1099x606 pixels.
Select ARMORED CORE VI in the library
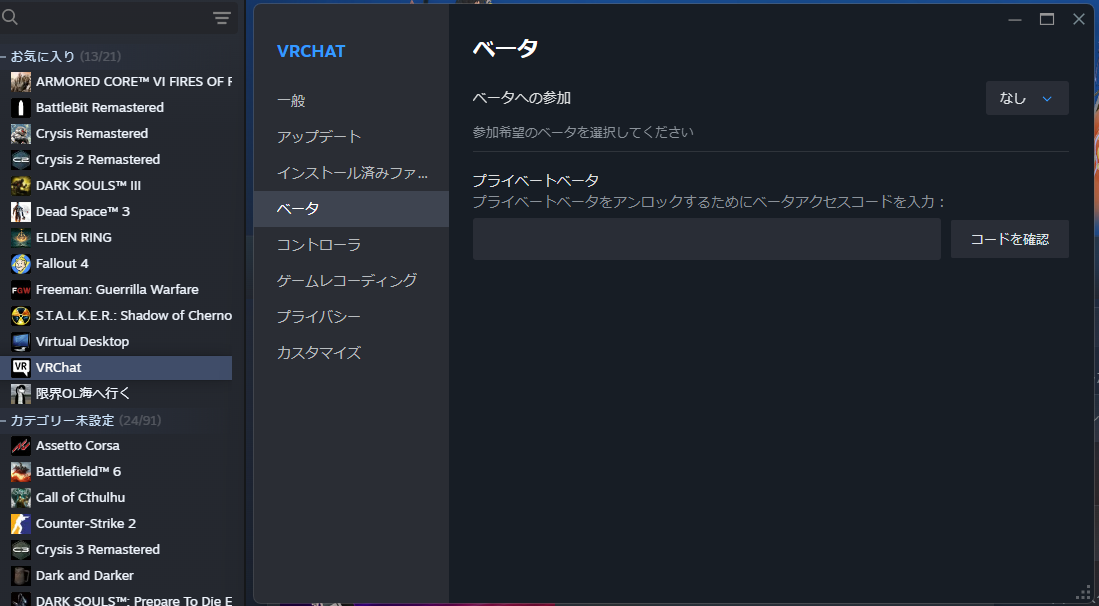pyautogui.click(x=116, y=82)
